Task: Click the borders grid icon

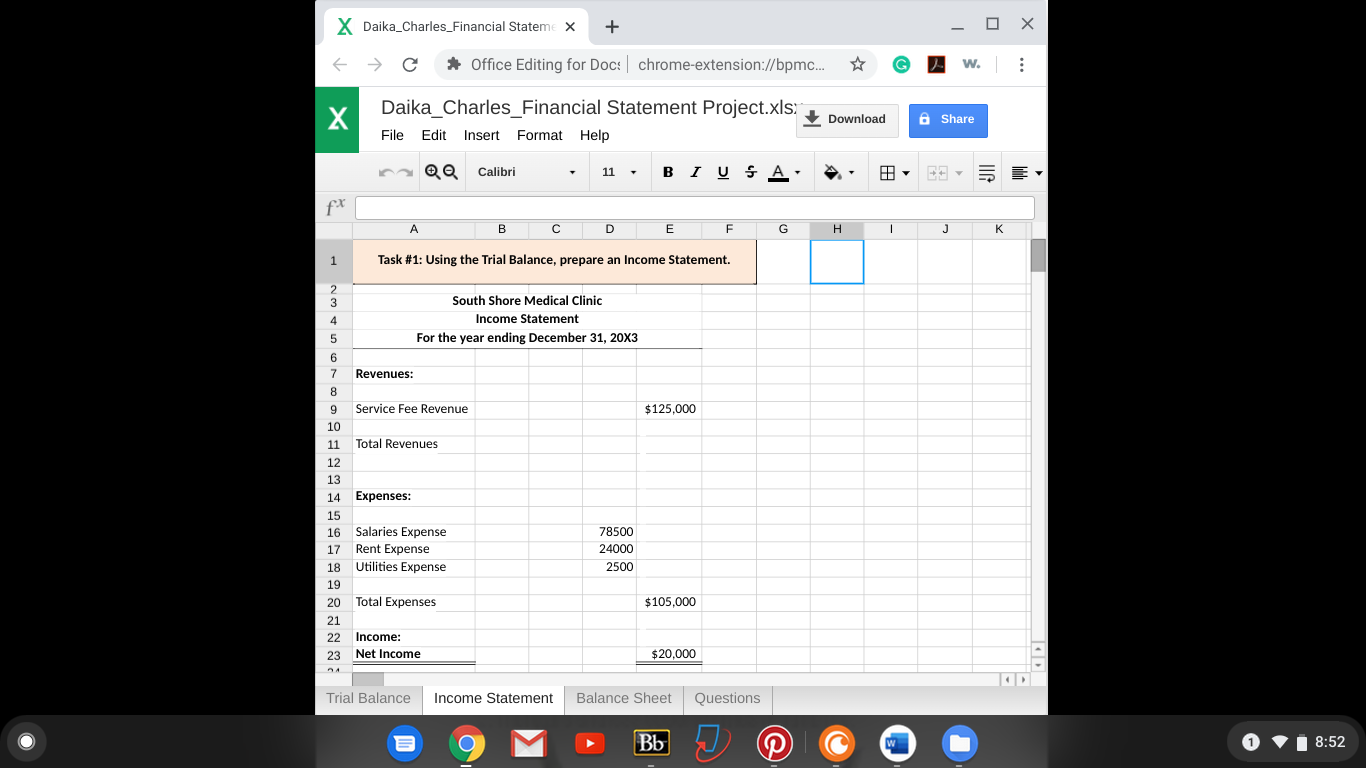Action: 886,172
